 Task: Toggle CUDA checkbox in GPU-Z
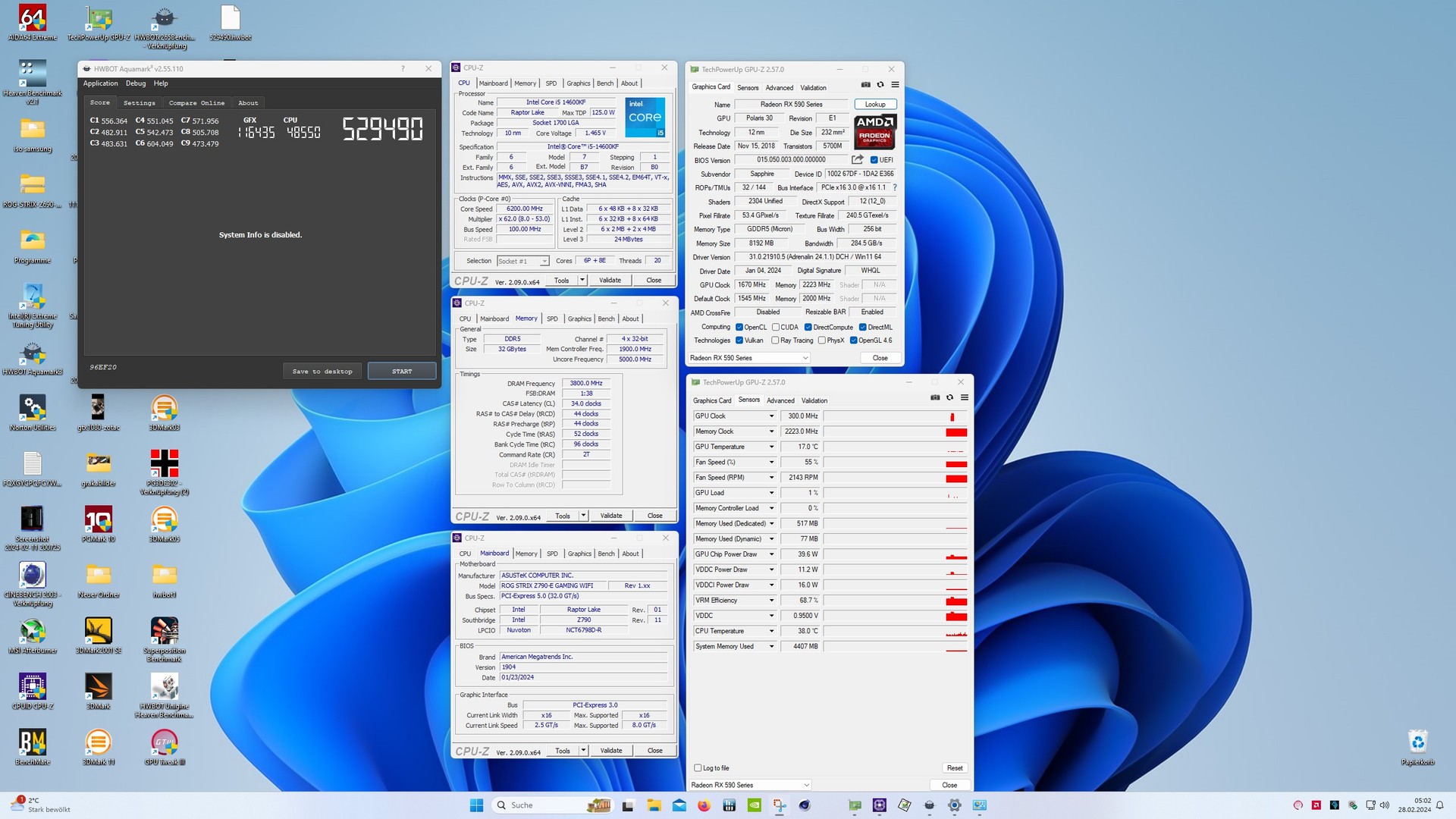pos(776,328)
